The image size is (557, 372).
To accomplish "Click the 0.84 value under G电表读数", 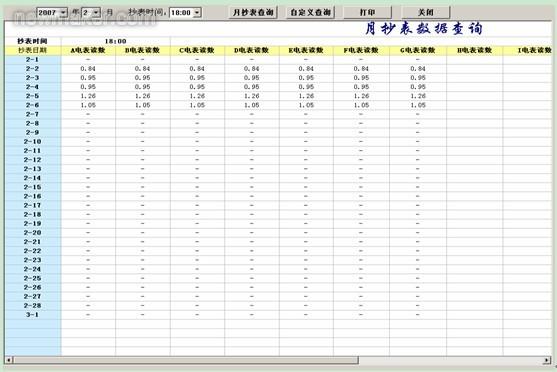I will pos(418,69).
